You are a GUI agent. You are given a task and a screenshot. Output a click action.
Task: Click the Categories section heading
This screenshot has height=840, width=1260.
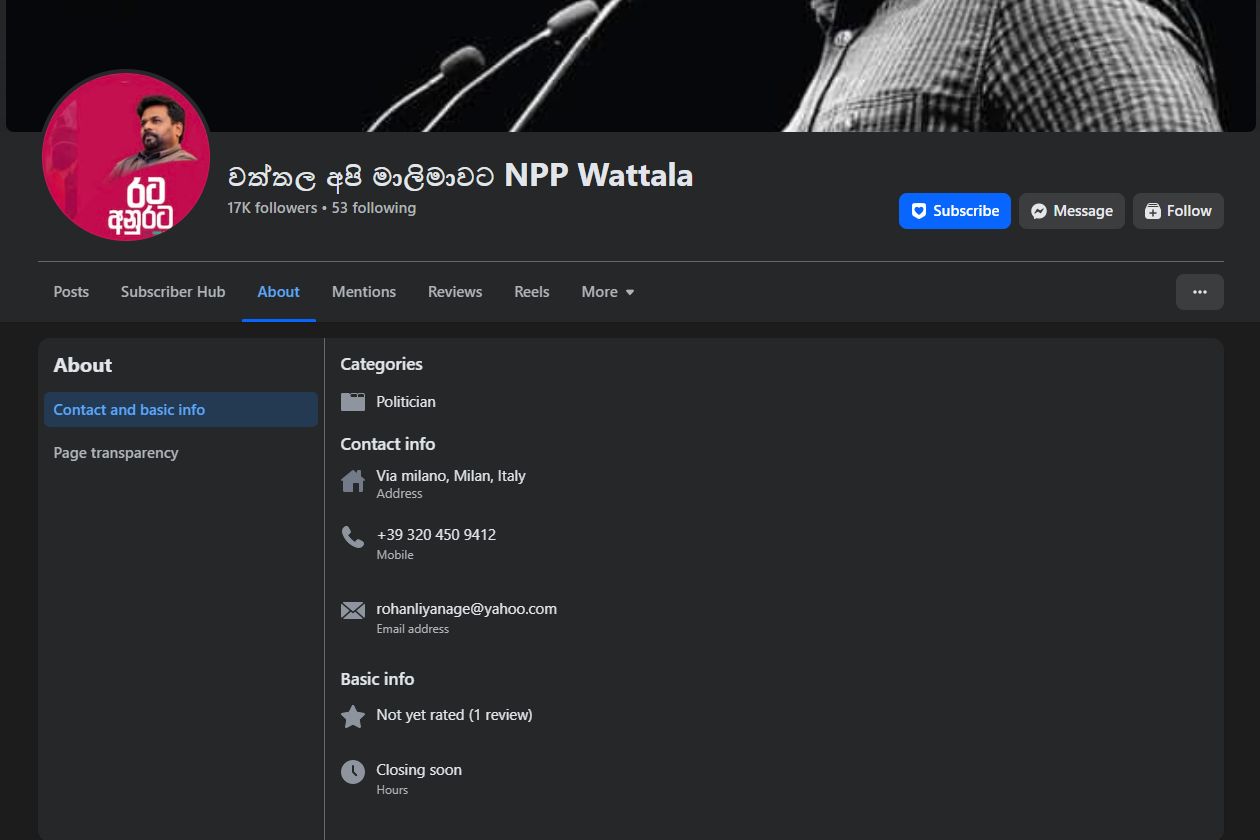381,364
